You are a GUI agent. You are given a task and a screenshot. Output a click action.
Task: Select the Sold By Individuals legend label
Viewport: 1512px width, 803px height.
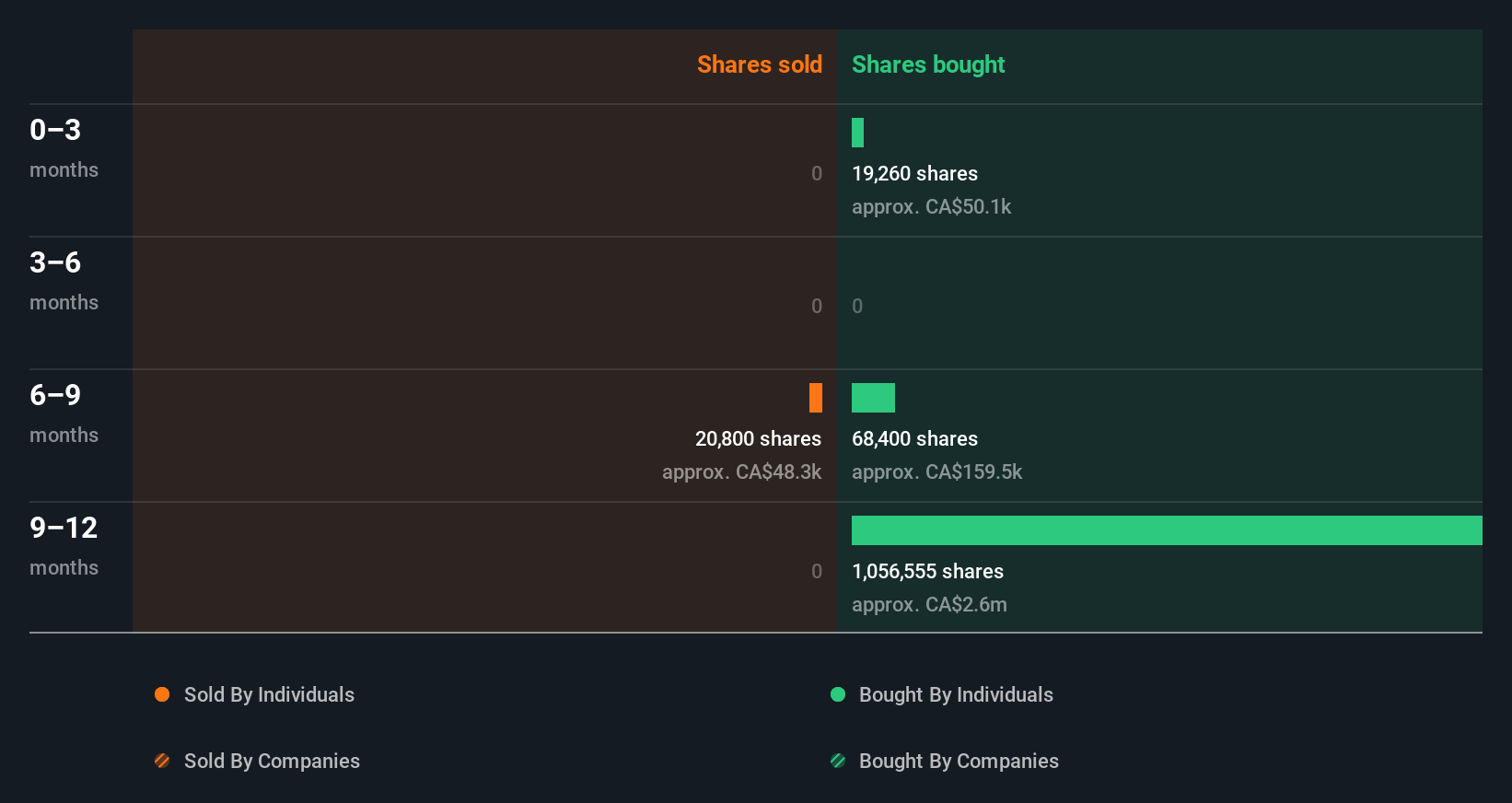click(x=269, y=695)
